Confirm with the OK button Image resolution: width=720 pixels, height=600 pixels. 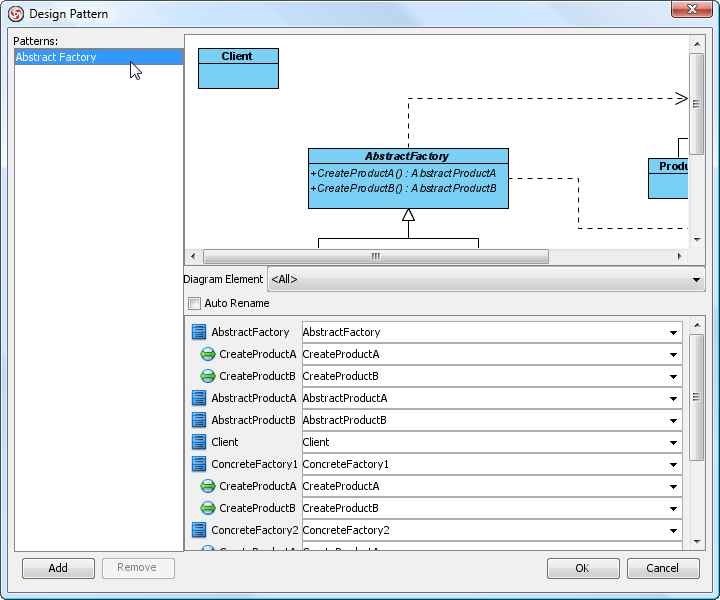click(x=583, y=568)
